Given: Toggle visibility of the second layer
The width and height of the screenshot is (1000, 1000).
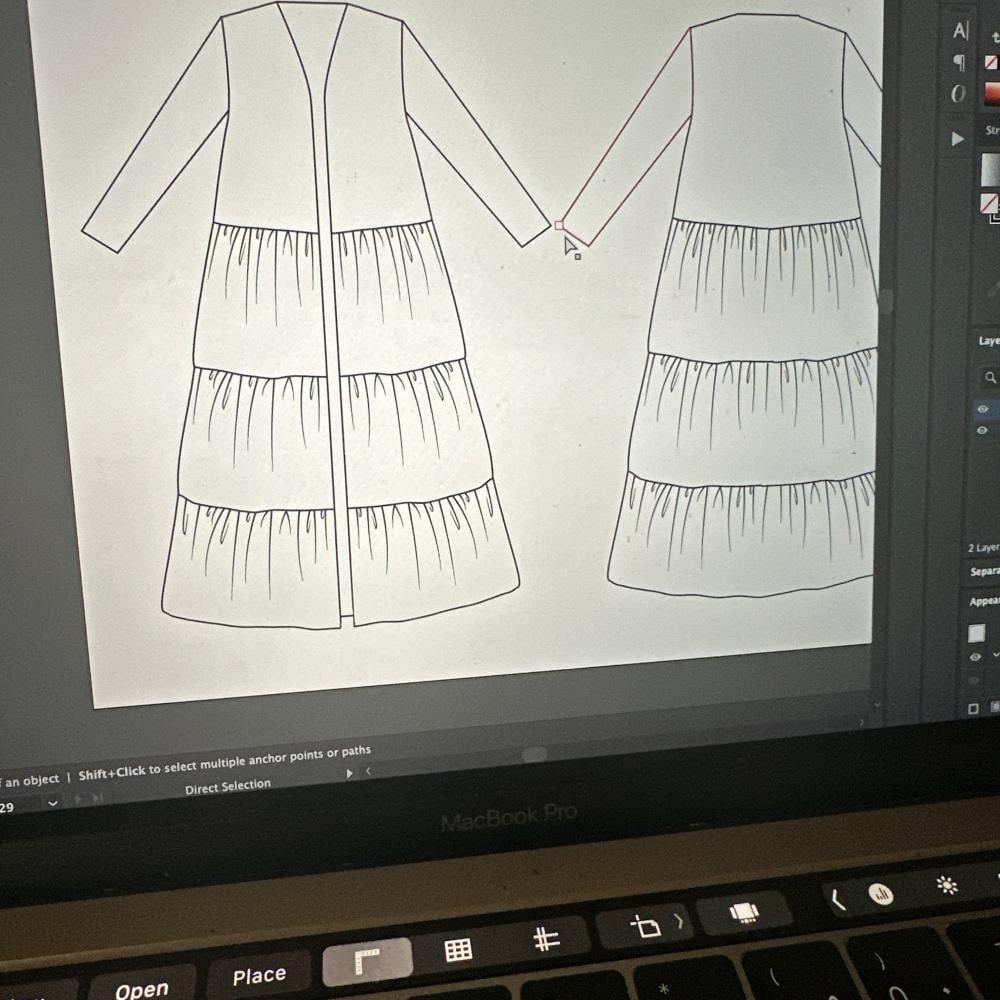Looking at the screenshot, I should (982, 430).
